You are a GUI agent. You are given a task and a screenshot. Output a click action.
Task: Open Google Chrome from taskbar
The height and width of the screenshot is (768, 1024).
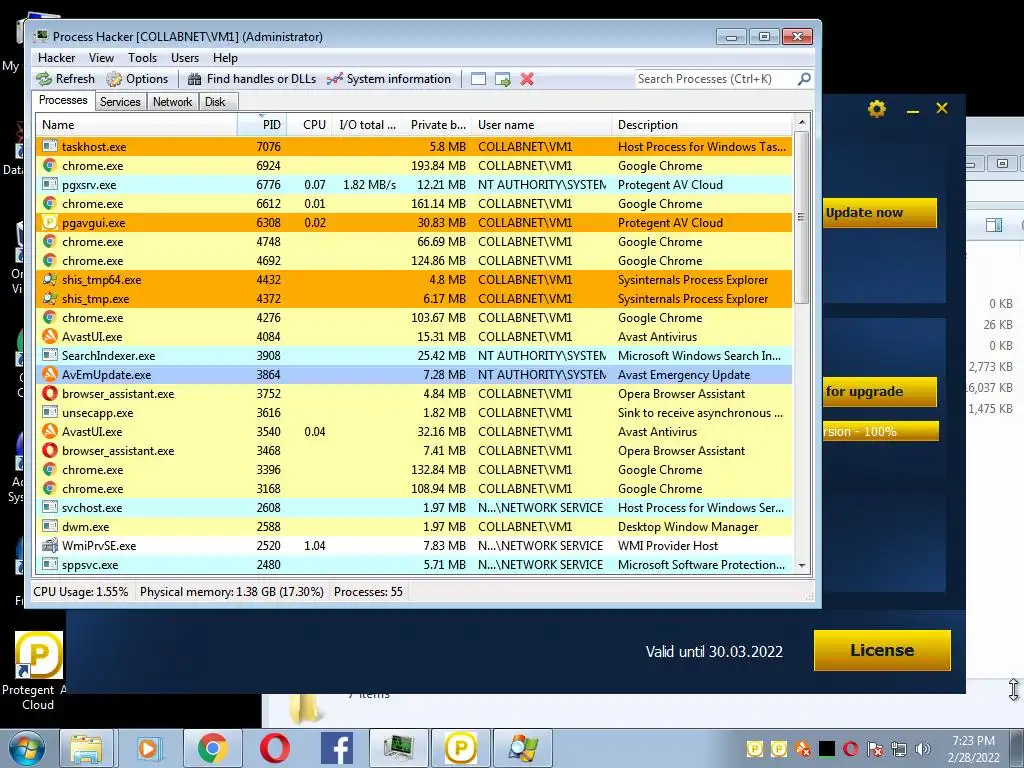pyautogui.click(x=212, y=749)
